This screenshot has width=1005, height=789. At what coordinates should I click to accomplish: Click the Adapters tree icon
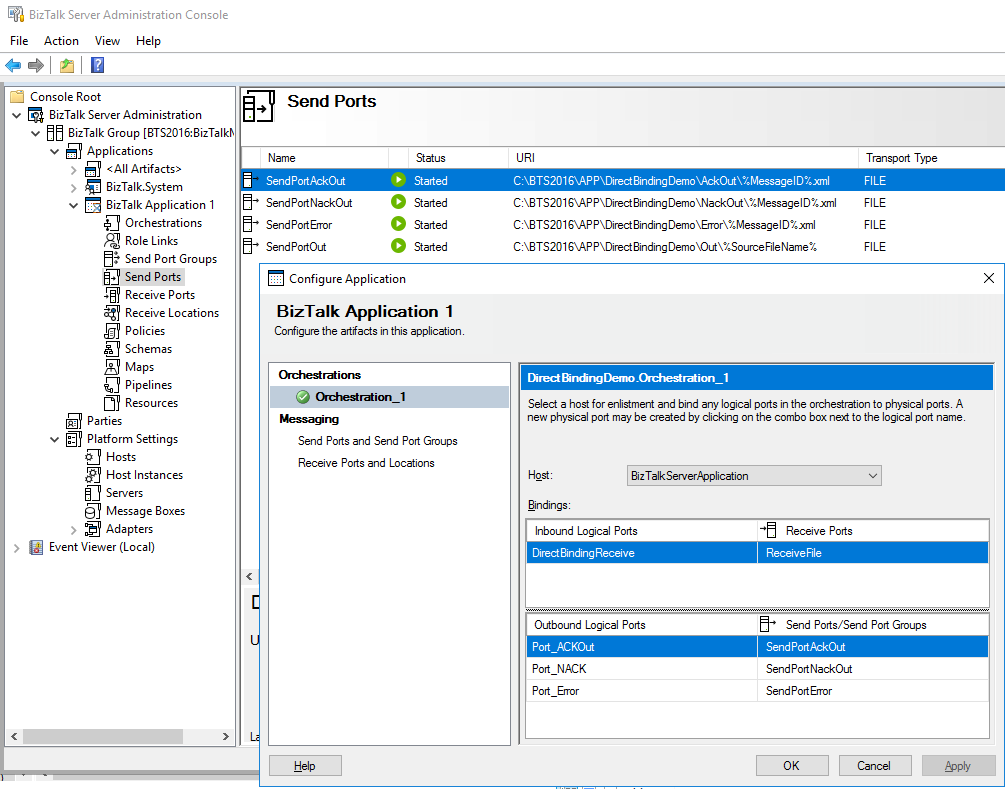pos(92,529)
